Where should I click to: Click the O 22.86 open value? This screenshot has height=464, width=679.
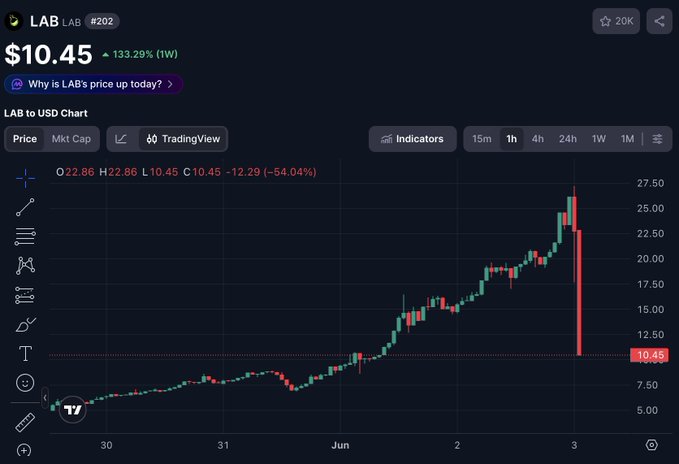pos(75,172)
